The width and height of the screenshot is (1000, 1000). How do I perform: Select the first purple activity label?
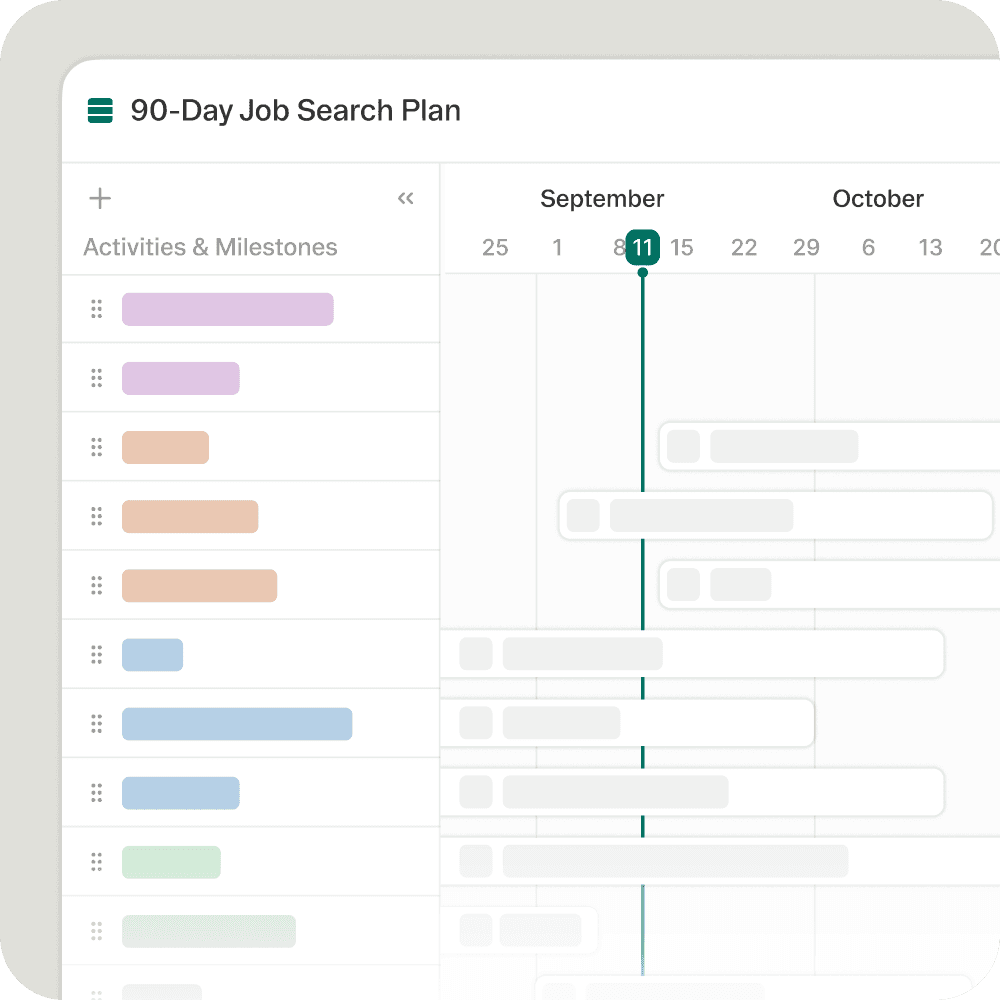[227, 309]
